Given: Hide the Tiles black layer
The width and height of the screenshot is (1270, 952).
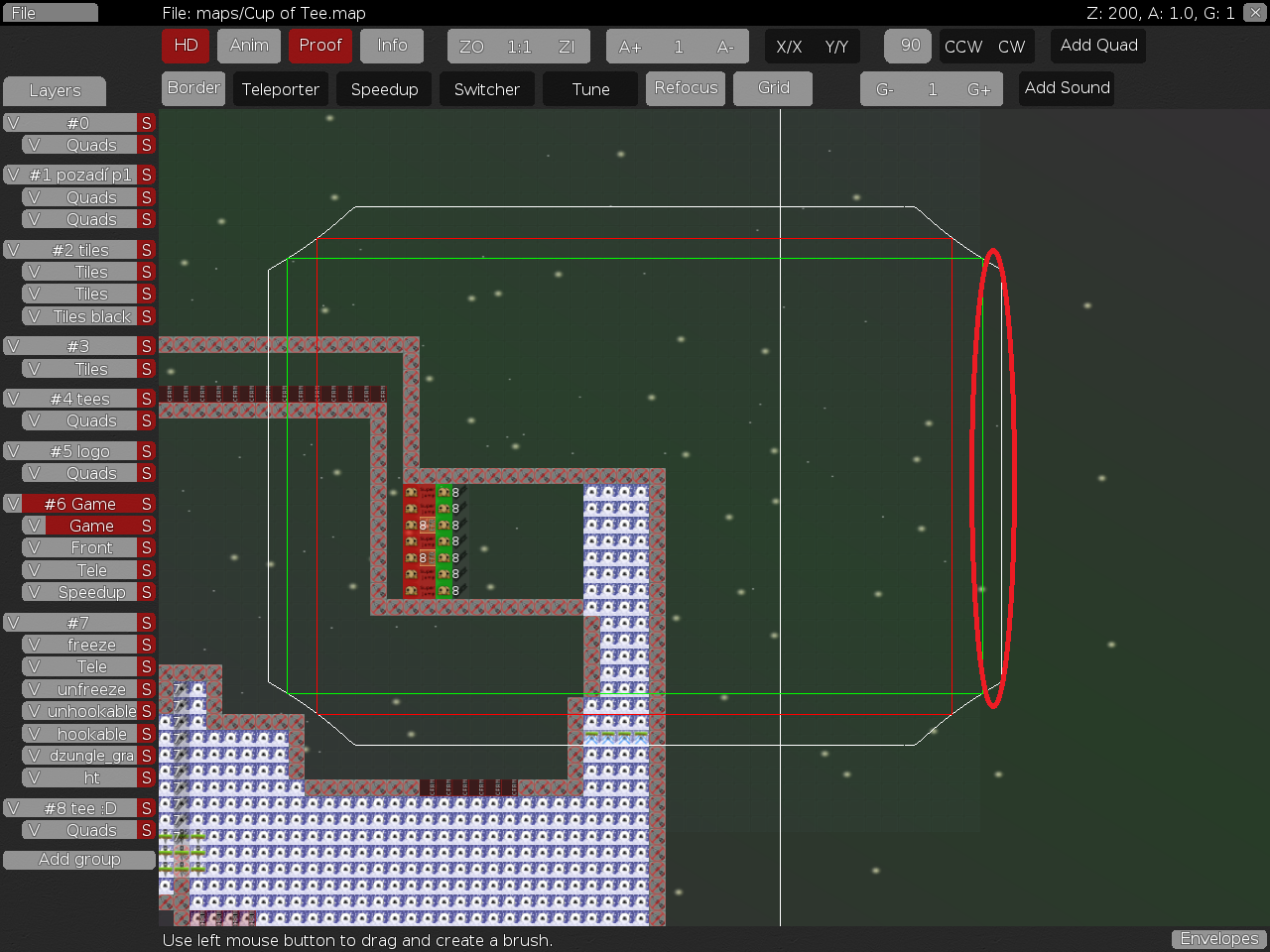Looking at the screenshot, I should coord(34,316).
